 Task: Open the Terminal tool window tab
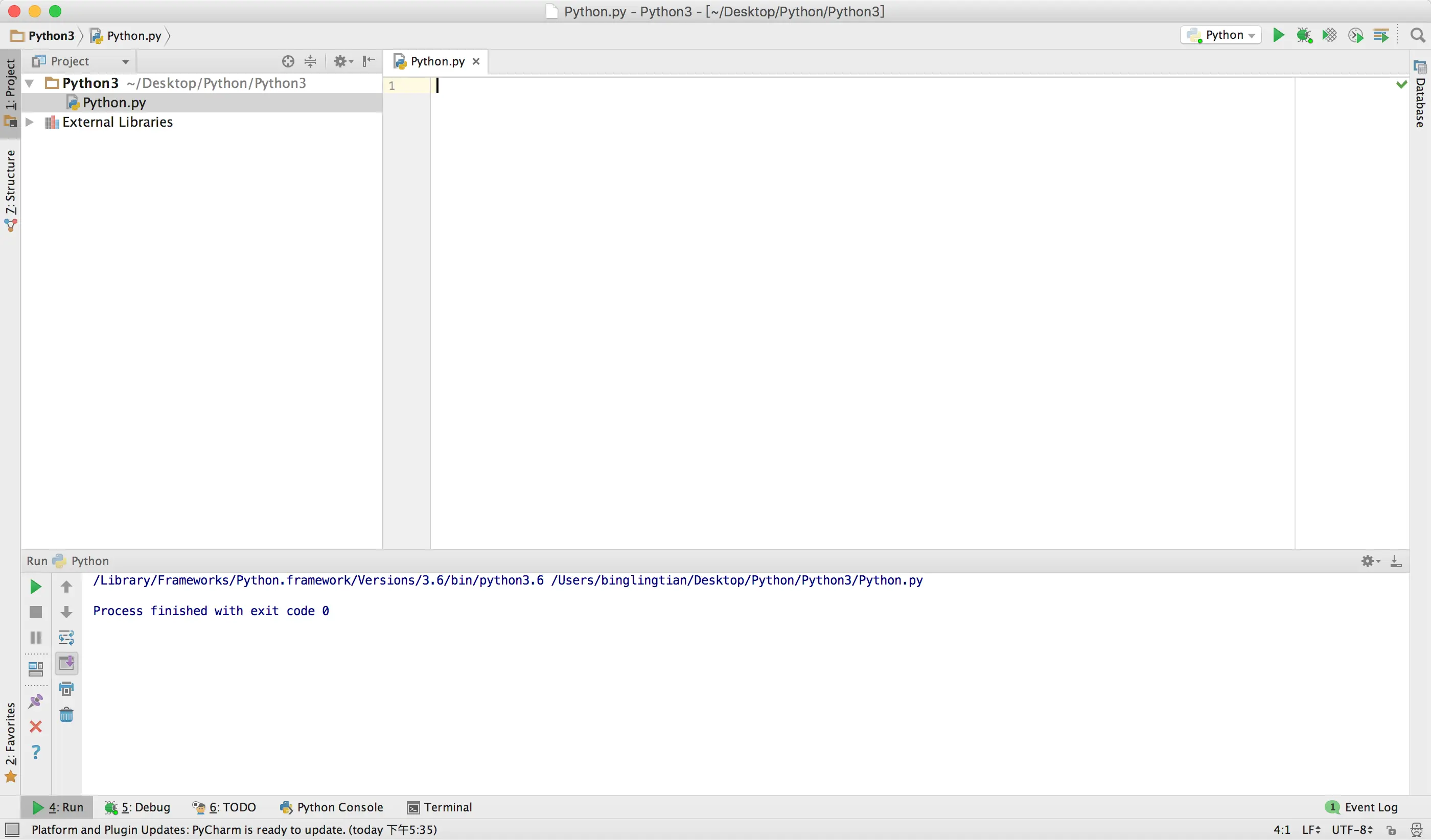[440, 807]
